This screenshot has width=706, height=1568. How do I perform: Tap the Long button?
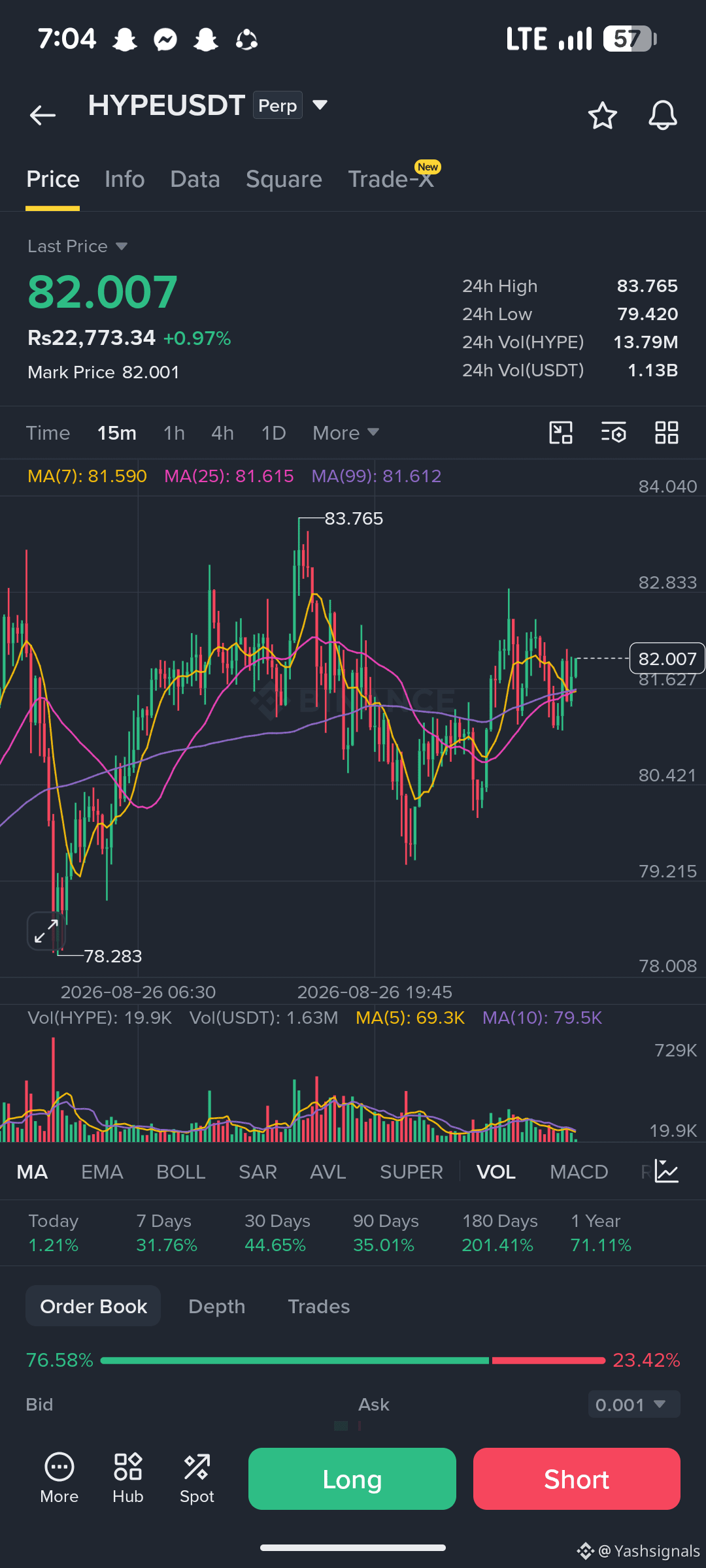(352, 1478)
